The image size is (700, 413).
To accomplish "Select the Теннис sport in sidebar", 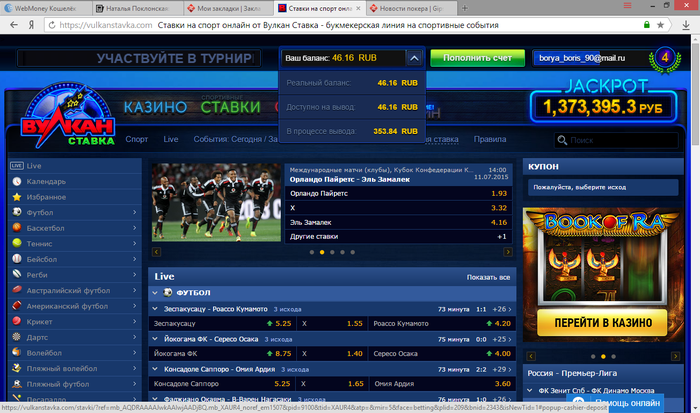I will [75, 244].
